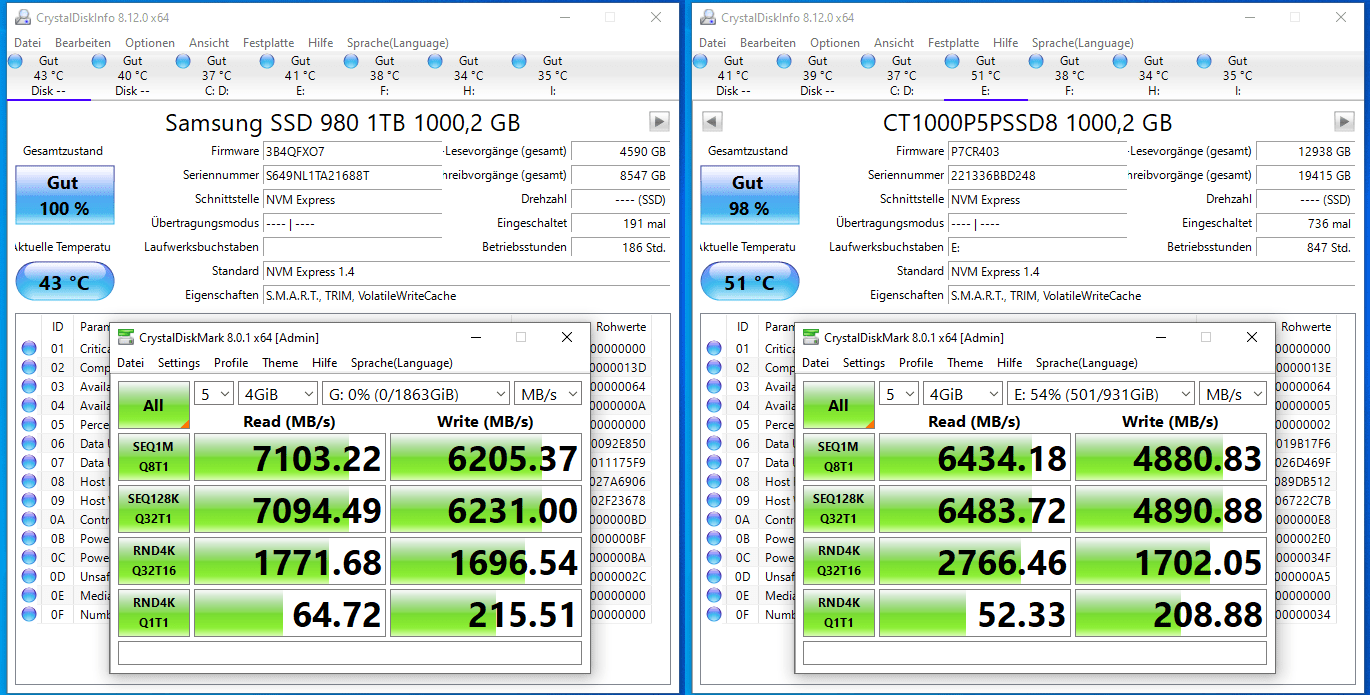Screen dimensions: 1370x695
Task: Select E: drive 41 °C orb in left window
Action: 267,61
